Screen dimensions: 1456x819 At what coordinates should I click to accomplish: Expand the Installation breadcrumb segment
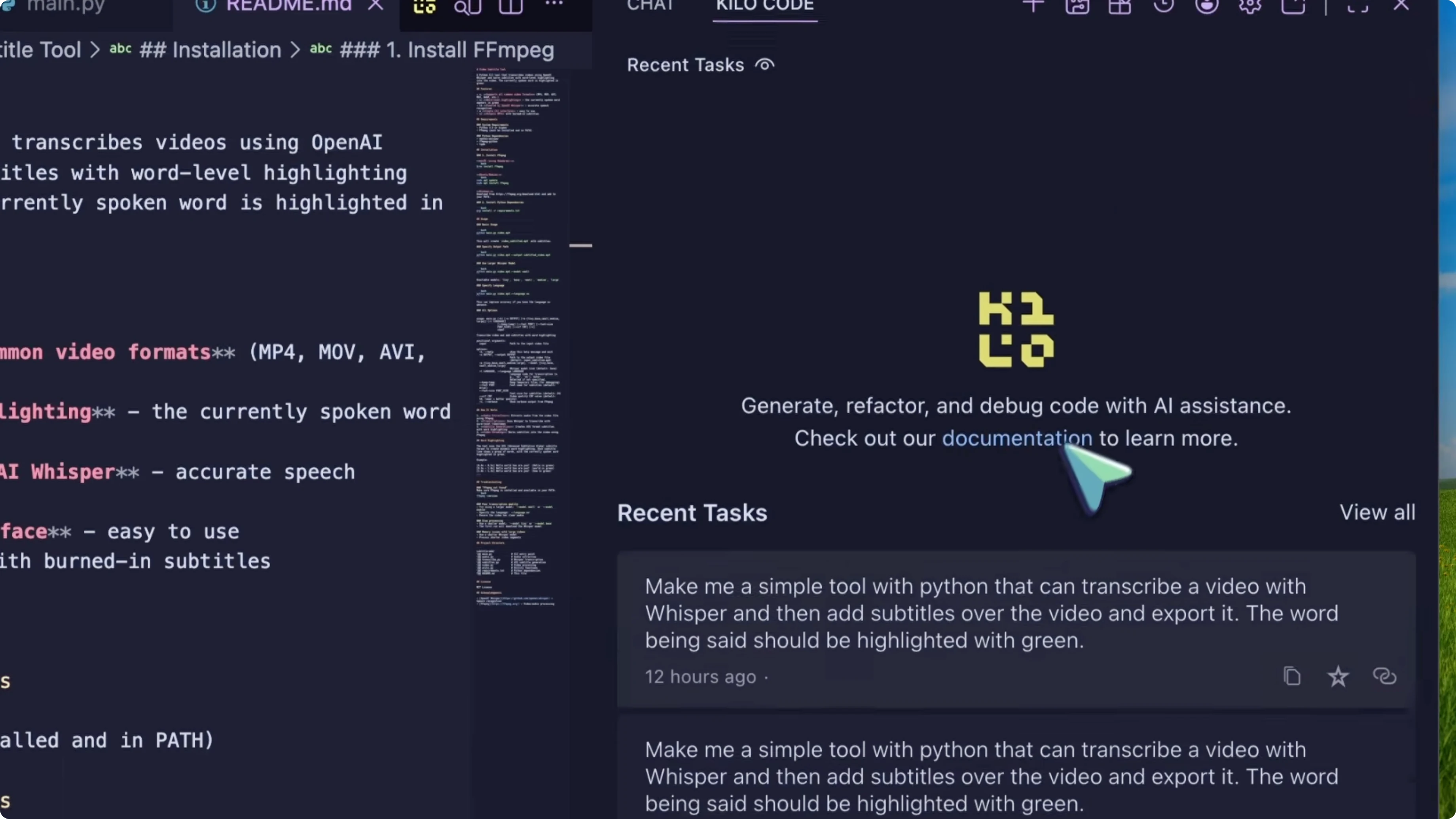[x=210, y=50]
